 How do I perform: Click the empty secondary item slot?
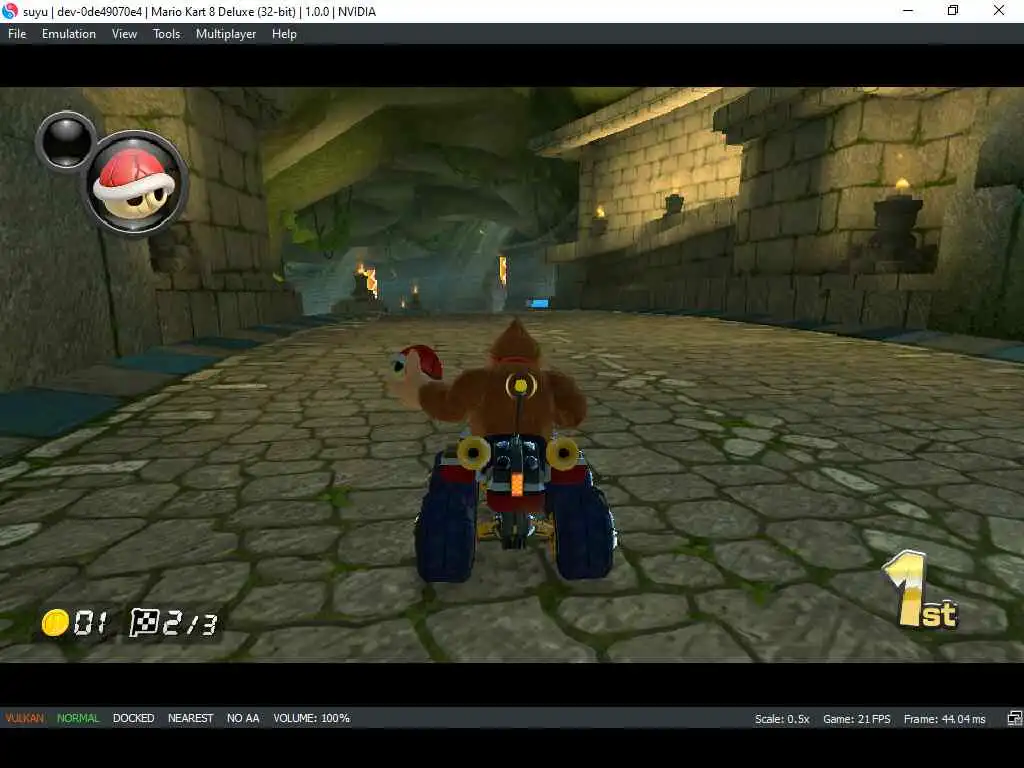tap(67, 142)
